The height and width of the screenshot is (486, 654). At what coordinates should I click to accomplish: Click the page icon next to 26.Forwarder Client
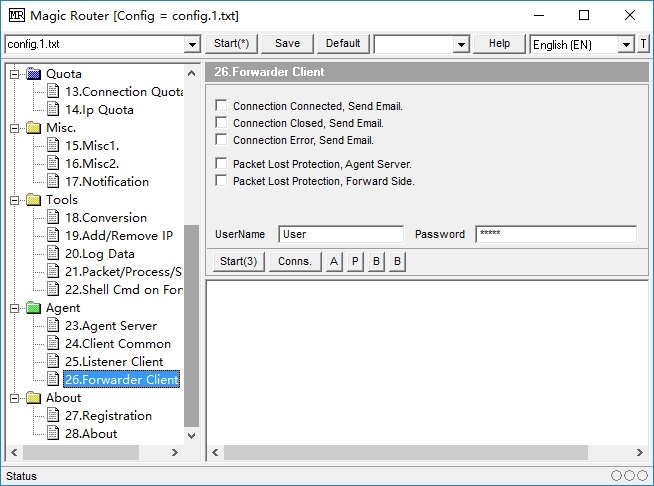tap(53, 379)
